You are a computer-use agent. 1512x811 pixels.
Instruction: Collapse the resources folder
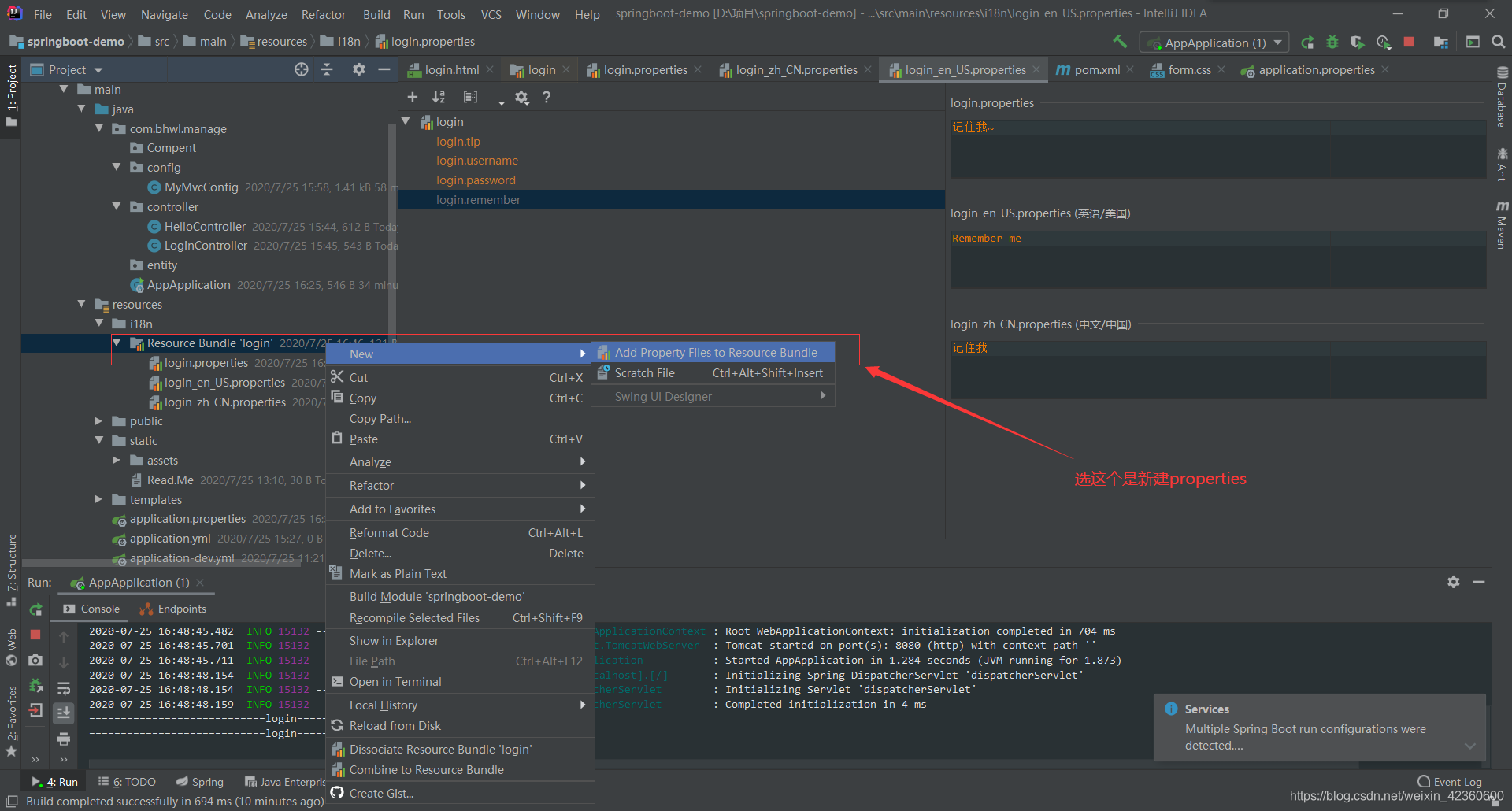pos(82,304)
